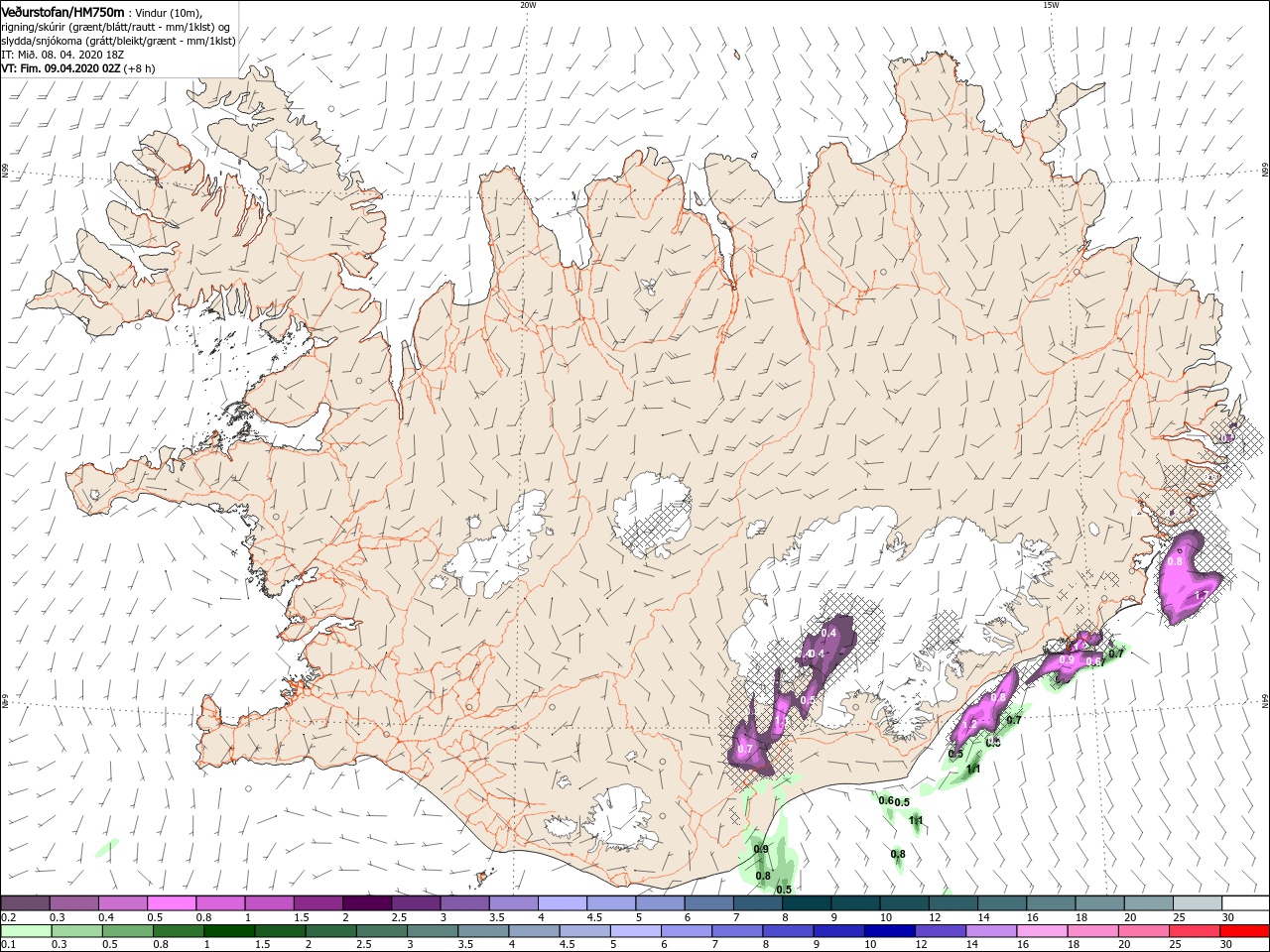The height and width of the screenshot is (952, 1270).
Task: Select the darkest purple 2 swatch, upper legend
Action: pos(367,903)
